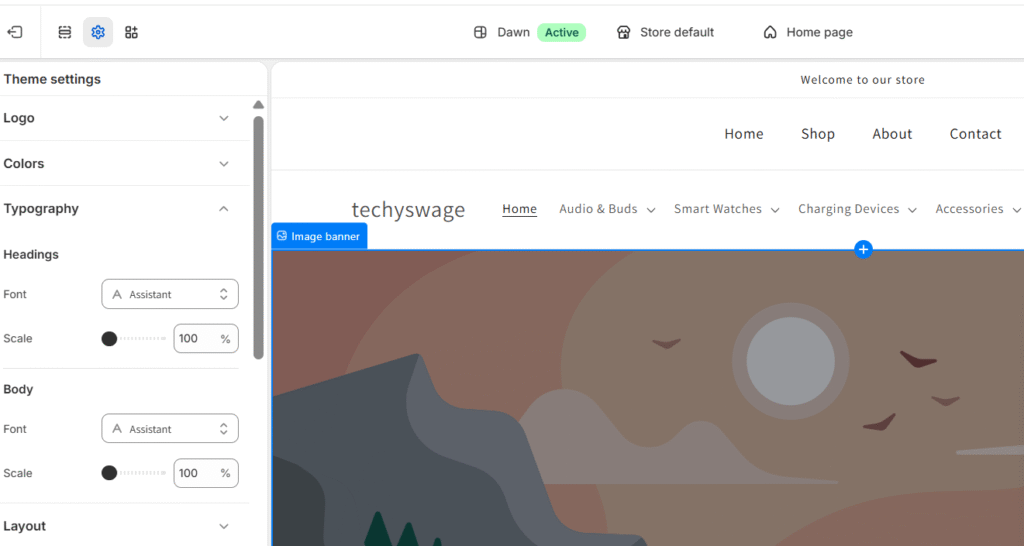Click Shop in the top menu

[x=818, y=134]
